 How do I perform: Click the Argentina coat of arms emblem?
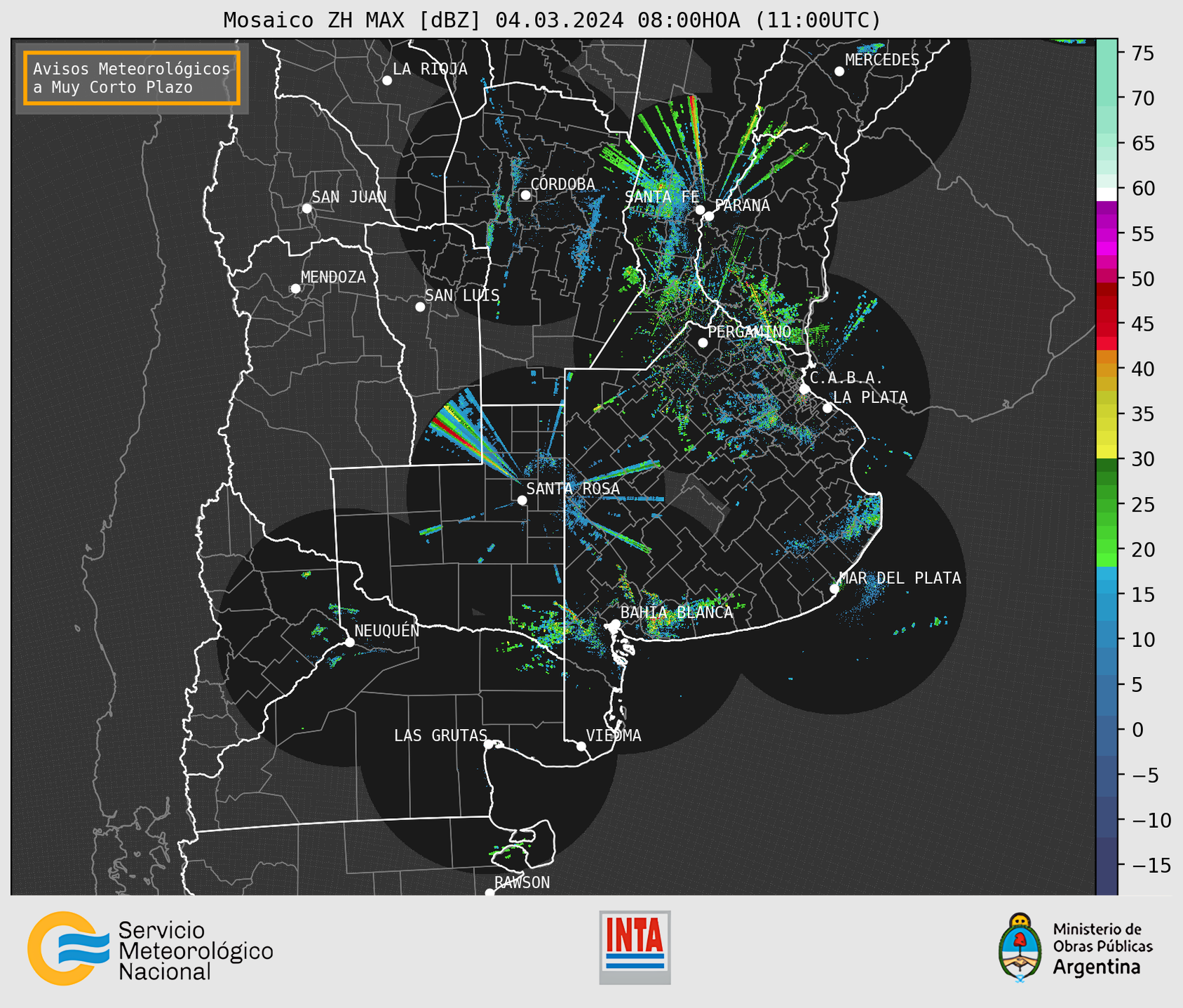click(1020, 947)
